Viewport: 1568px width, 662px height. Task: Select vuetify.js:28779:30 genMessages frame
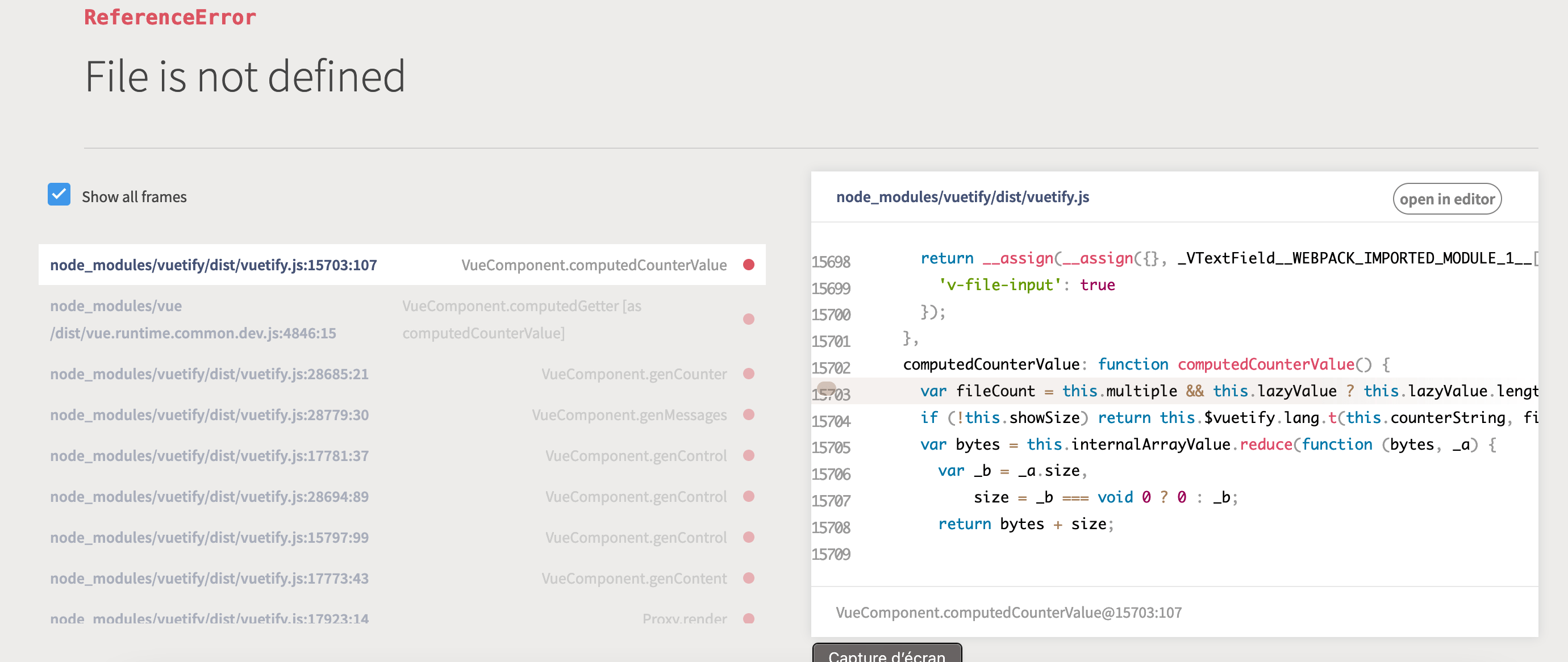209,415
